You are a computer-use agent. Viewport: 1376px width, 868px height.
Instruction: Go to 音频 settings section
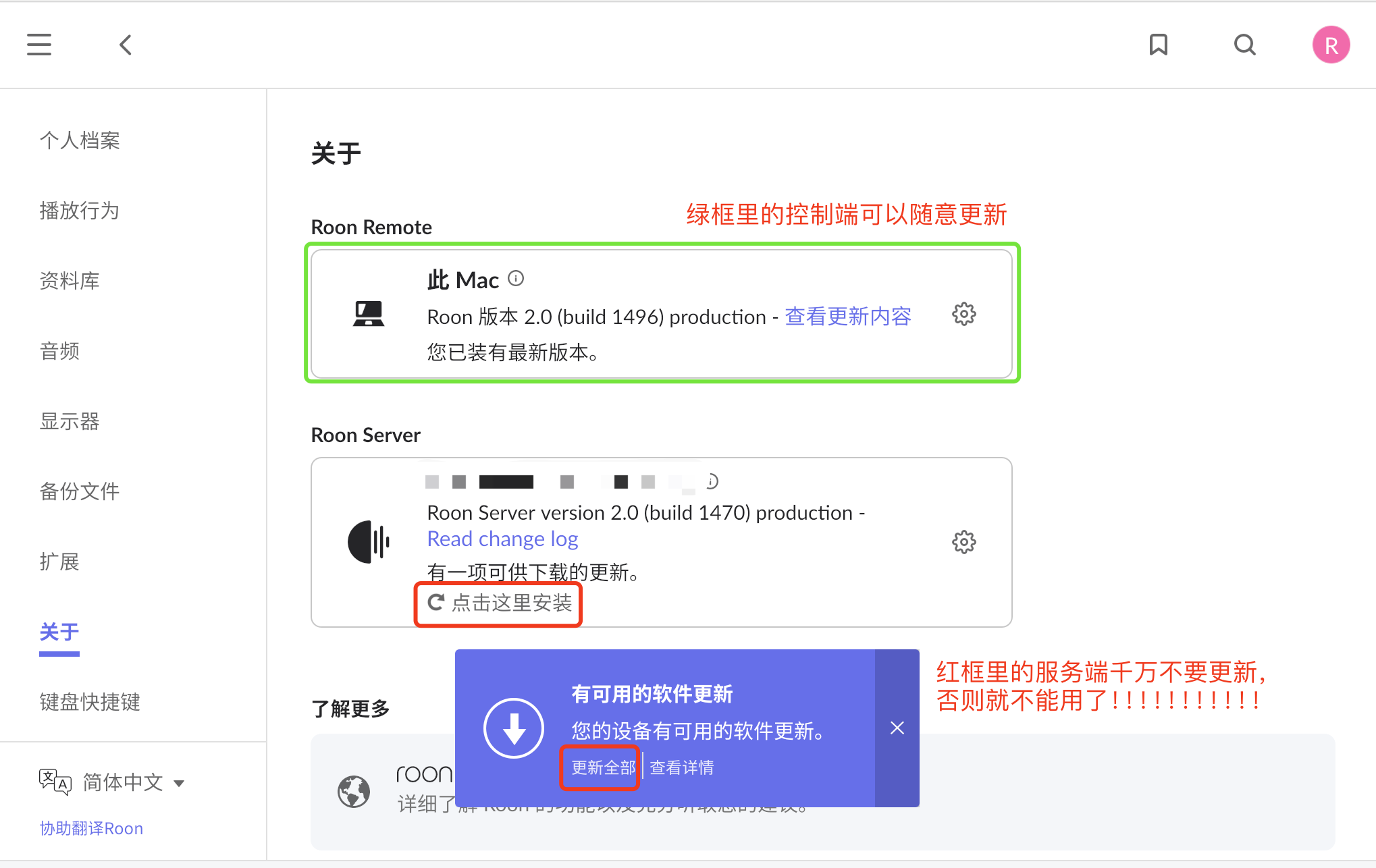click(59, 351)
